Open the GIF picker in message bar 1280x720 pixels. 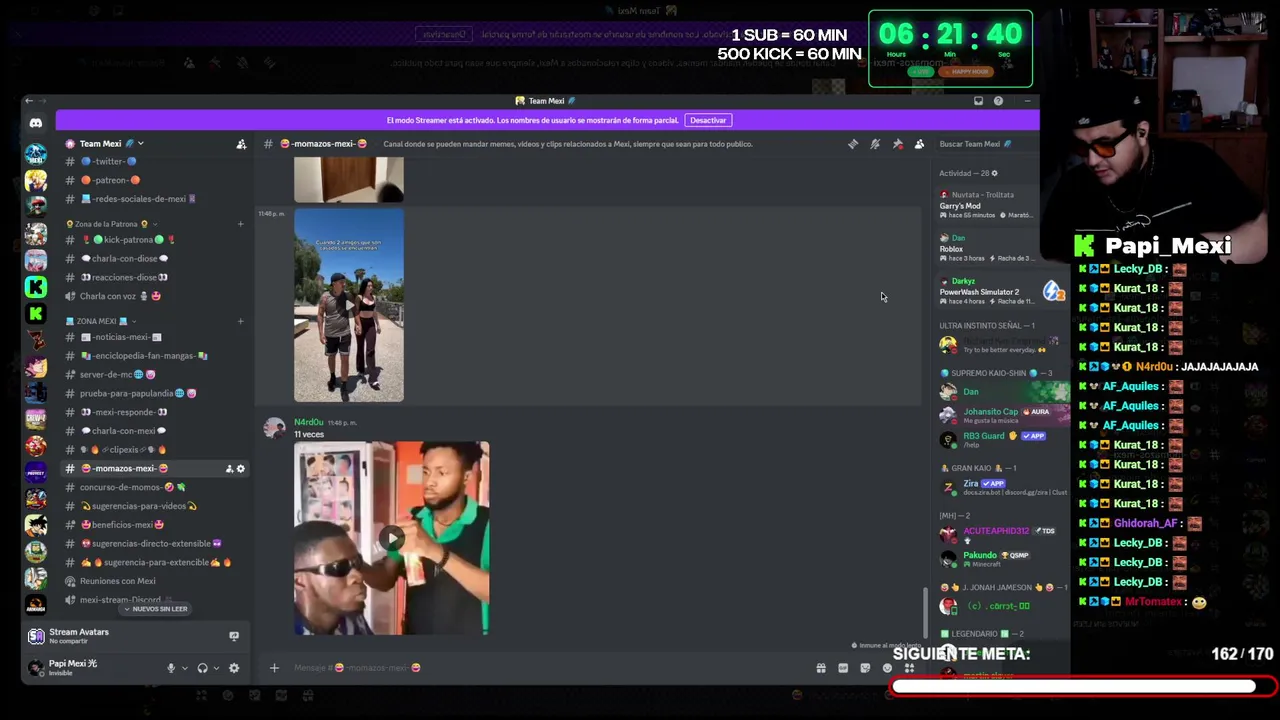pyautogui.click(x=843, y=668)
